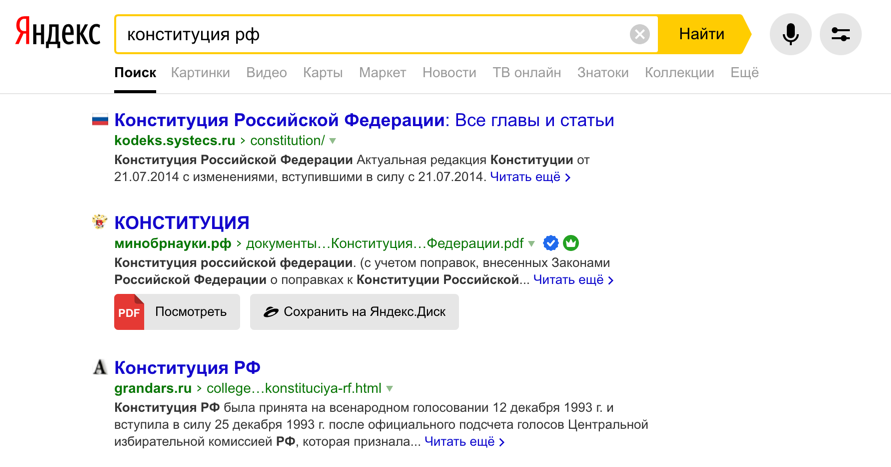Screen dimensions: 891x467
Task: Click Читать ещё in kodeks.systecs.ru snippet
Action: 530,177
